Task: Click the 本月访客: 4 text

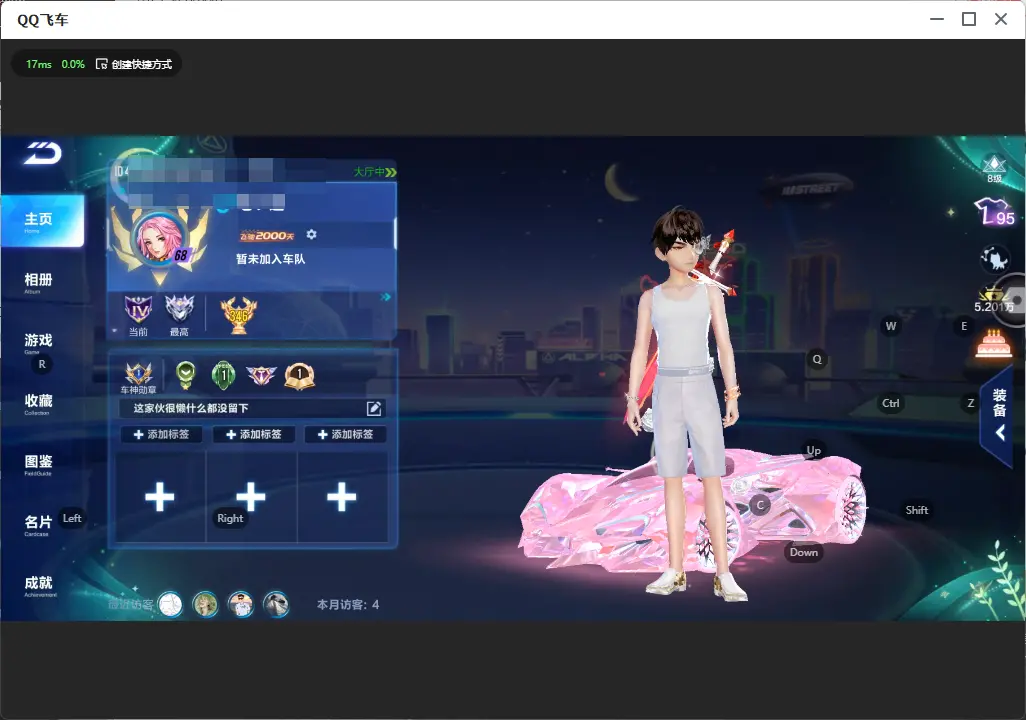Action: (348, 605)
